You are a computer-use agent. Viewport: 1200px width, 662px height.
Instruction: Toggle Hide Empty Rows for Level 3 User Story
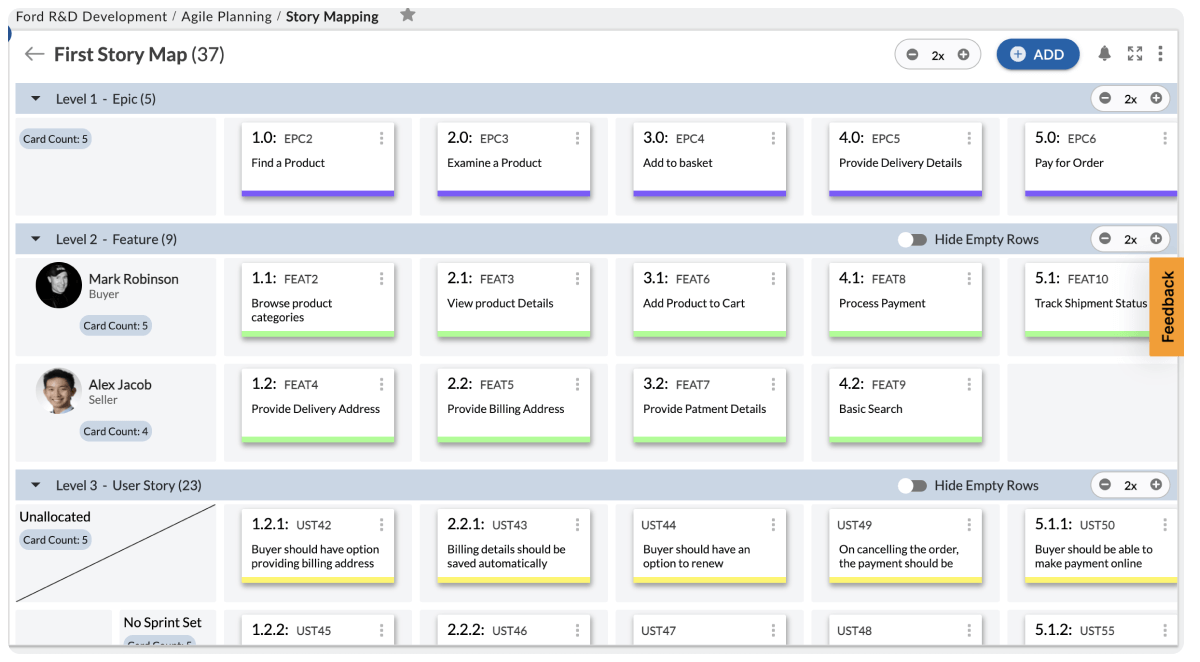click(912, 486)
